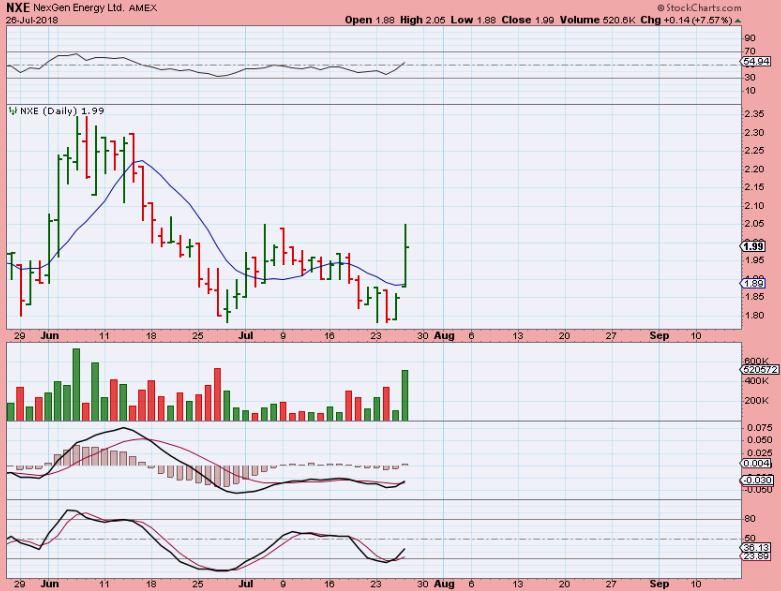Image resolution: width=781 pixels, height=591 pixels.
Task: Click the latest green price bar reaching 2.05
Action: (406, 255)
